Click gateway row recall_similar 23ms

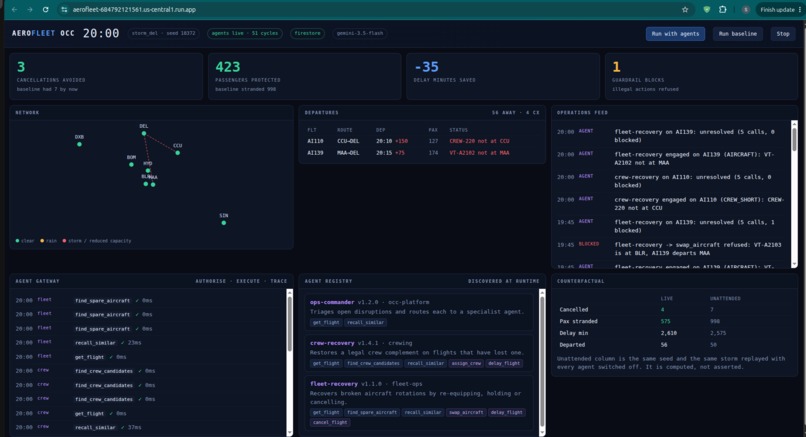(x=148, y=342)
